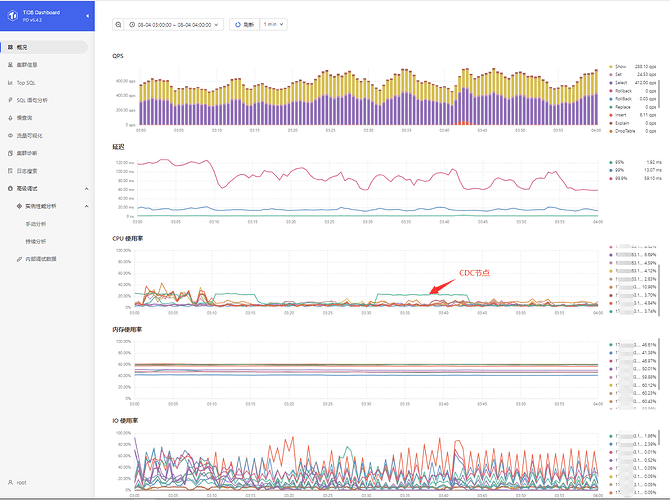Collapse the sidebar using the arrow icon
670x500 pixels.
88,15
